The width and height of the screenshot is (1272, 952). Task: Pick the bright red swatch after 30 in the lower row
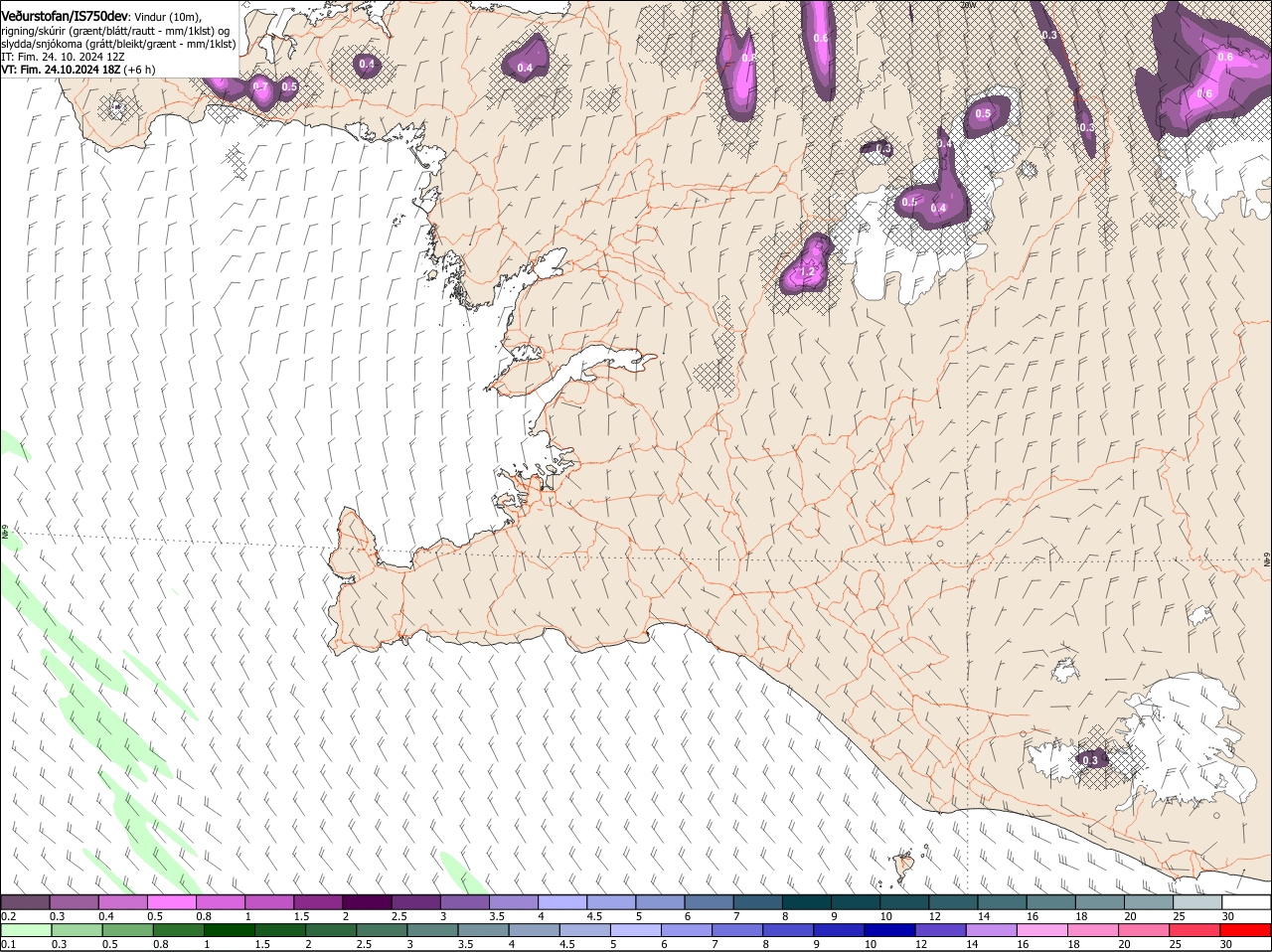pos(1247,930)
